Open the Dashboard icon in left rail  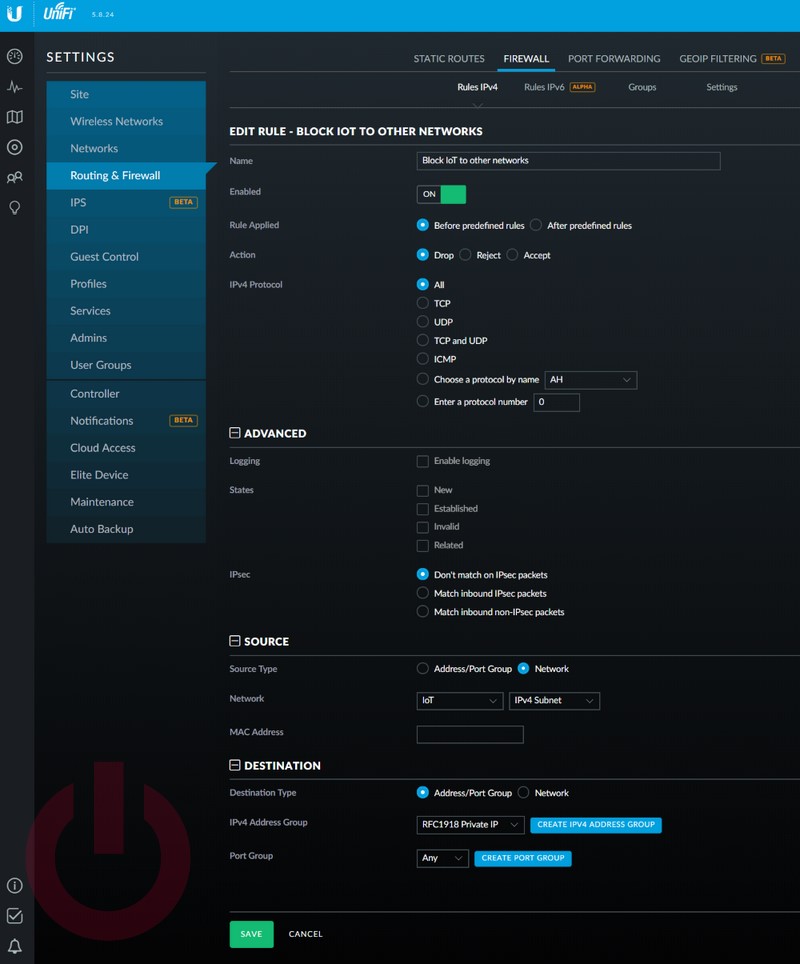(15, 57)
